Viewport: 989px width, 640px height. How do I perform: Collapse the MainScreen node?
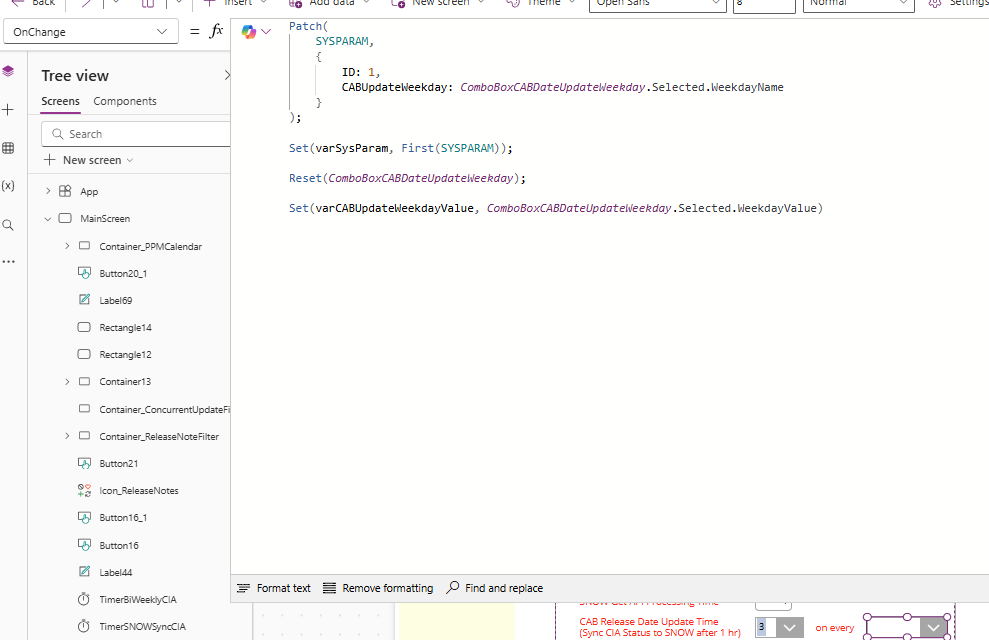48,219
